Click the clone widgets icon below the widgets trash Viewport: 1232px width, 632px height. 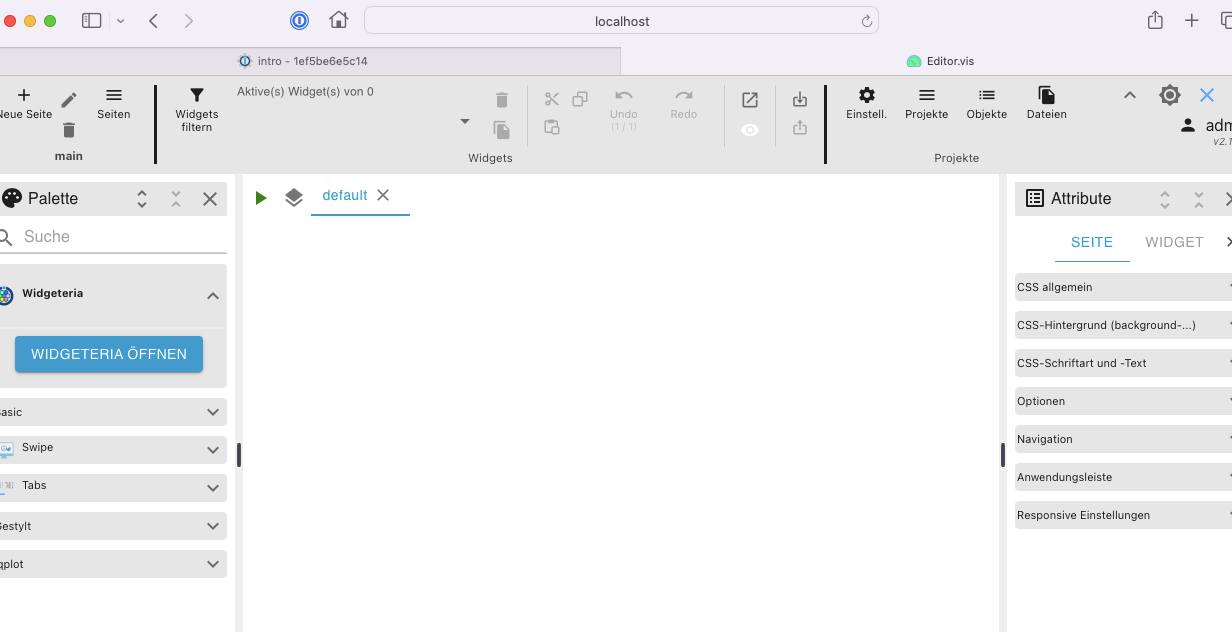[502, 130]
